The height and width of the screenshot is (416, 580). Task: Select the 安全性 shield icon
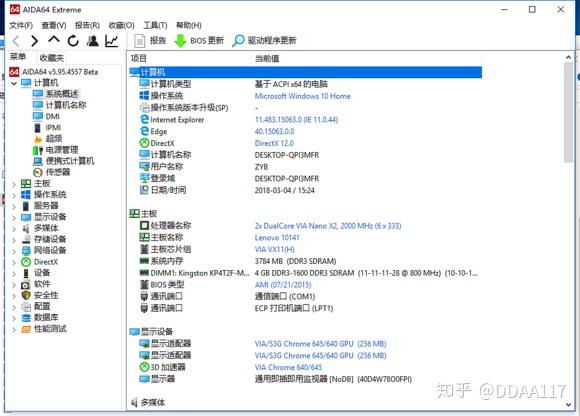(x=26, y=295)
